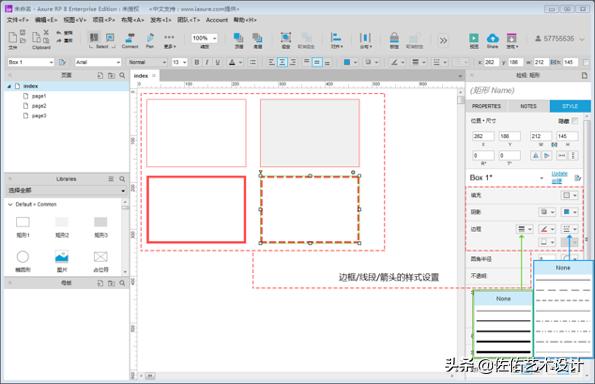The image size is (595, 384).
Task: Click add page icon in pages panel
Action: point(100,76)
